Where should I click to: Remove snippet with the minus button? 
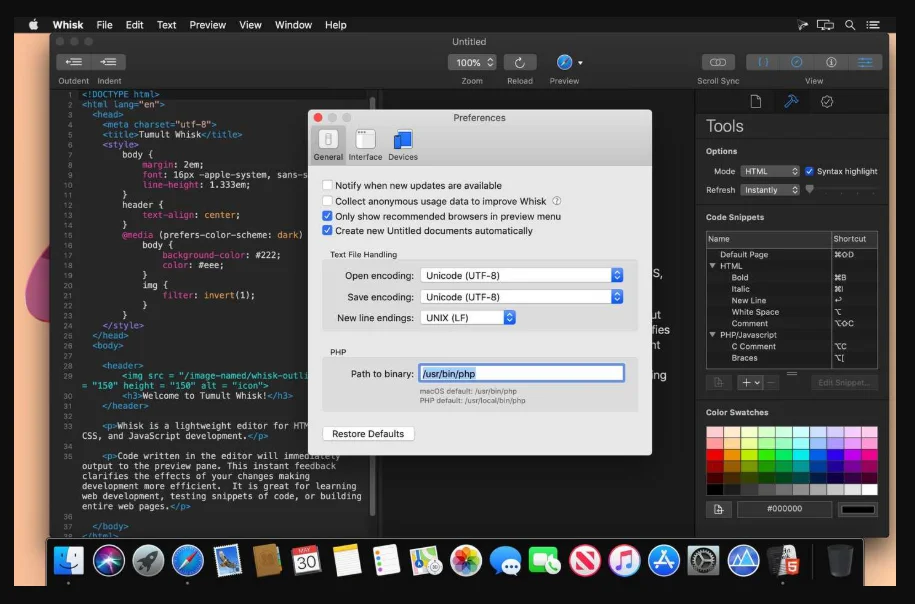771,383
